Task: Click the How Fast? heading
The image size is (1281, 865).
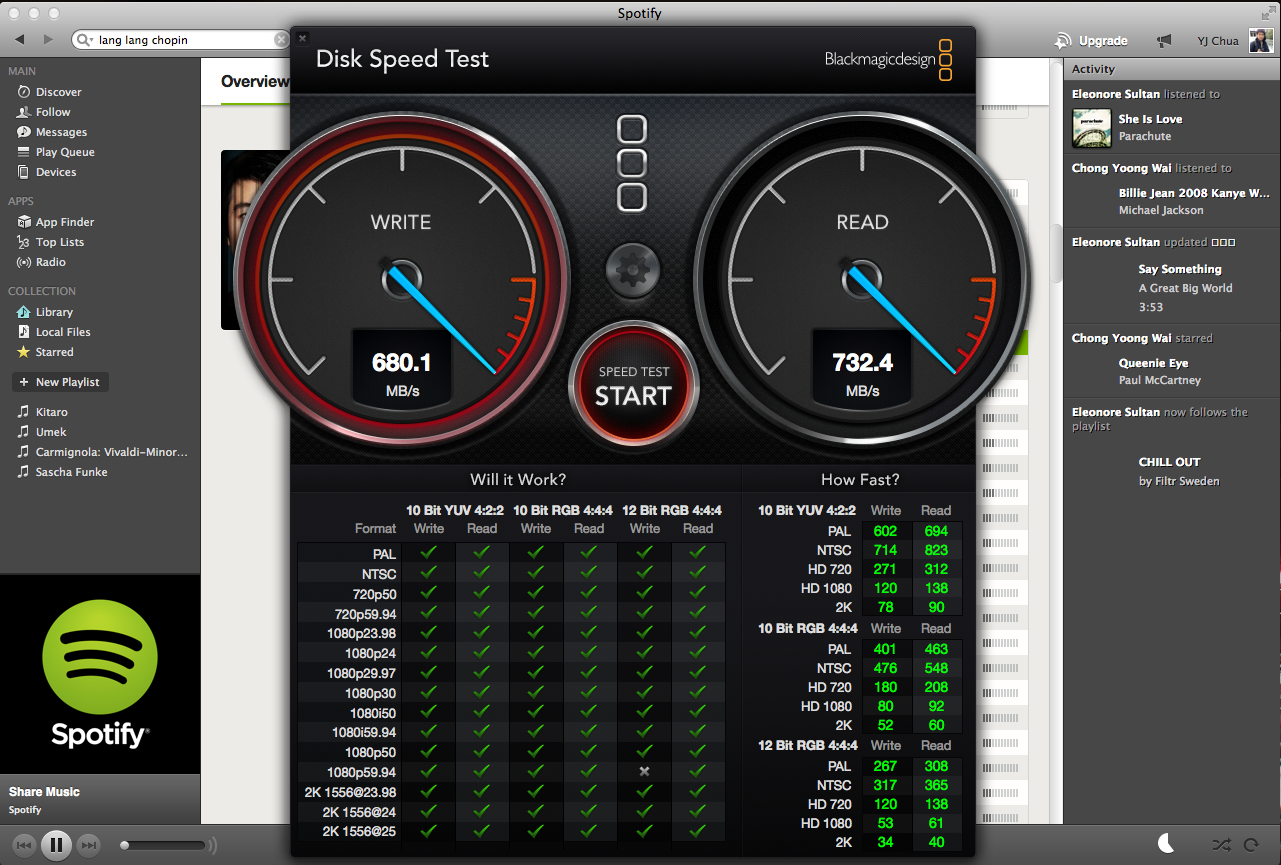Action: point(860,479)
